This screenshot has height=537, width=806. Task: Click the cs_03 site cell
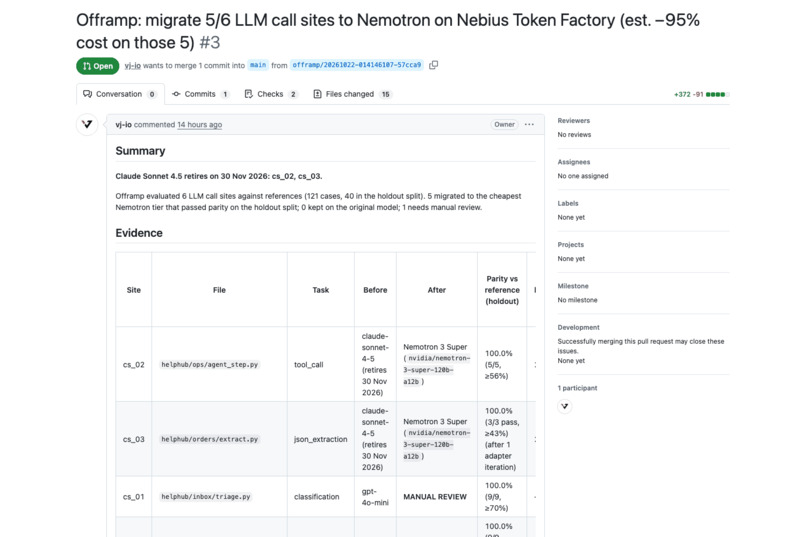(x=134, y=439)
